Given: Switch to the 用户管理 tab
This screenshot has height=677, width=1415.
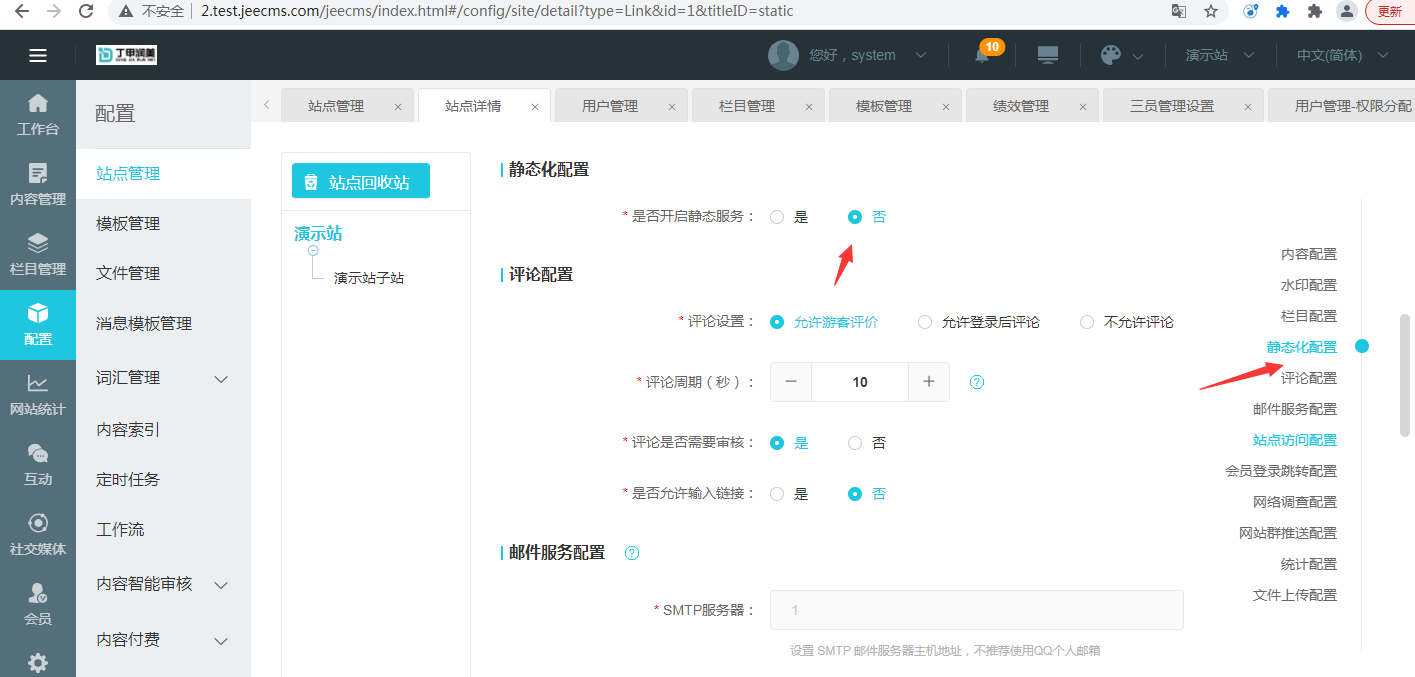Looking at the screenshot, I should 609,106.
